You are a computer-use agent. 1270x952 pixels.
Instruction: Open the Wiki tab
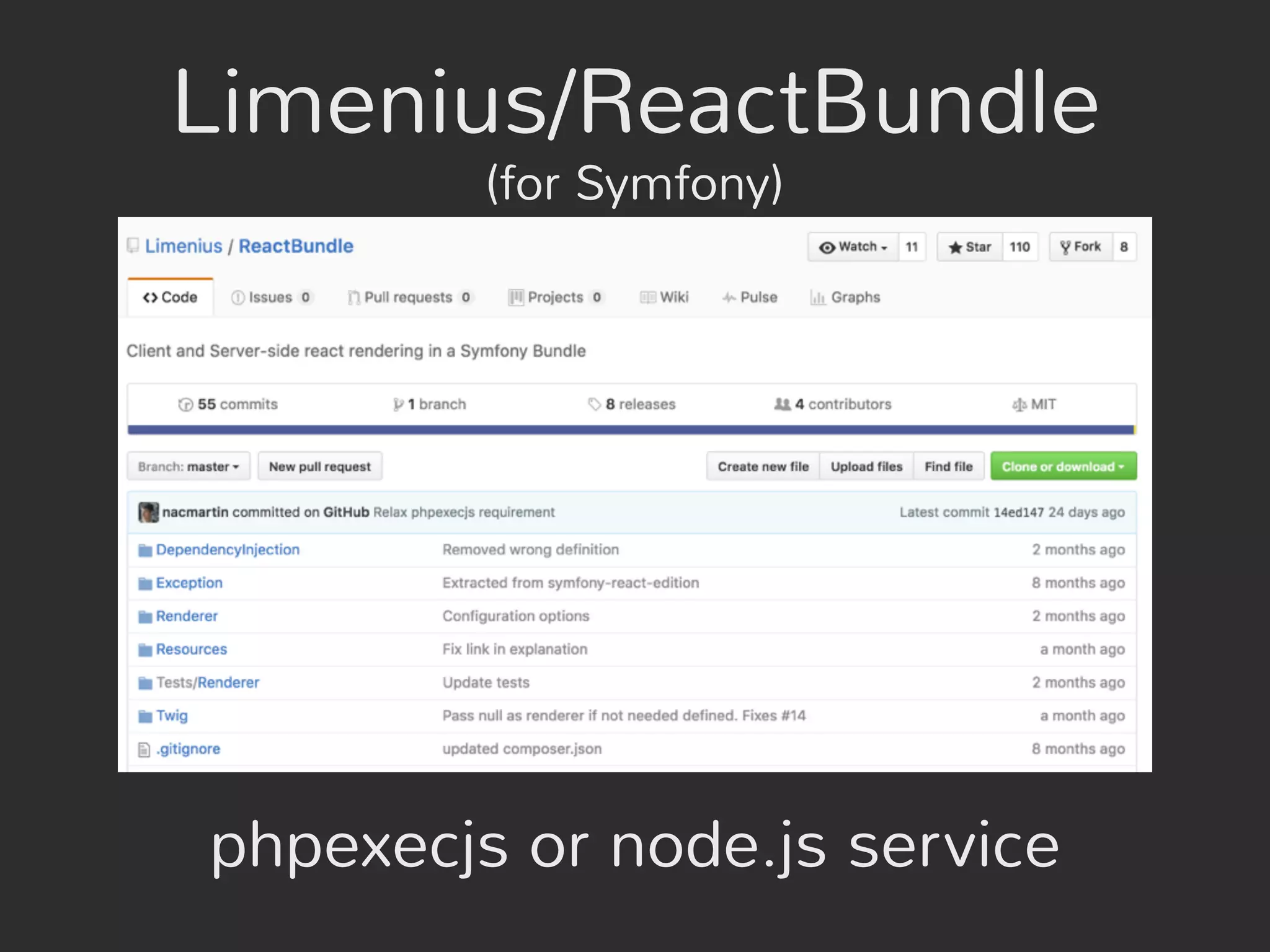664,297
